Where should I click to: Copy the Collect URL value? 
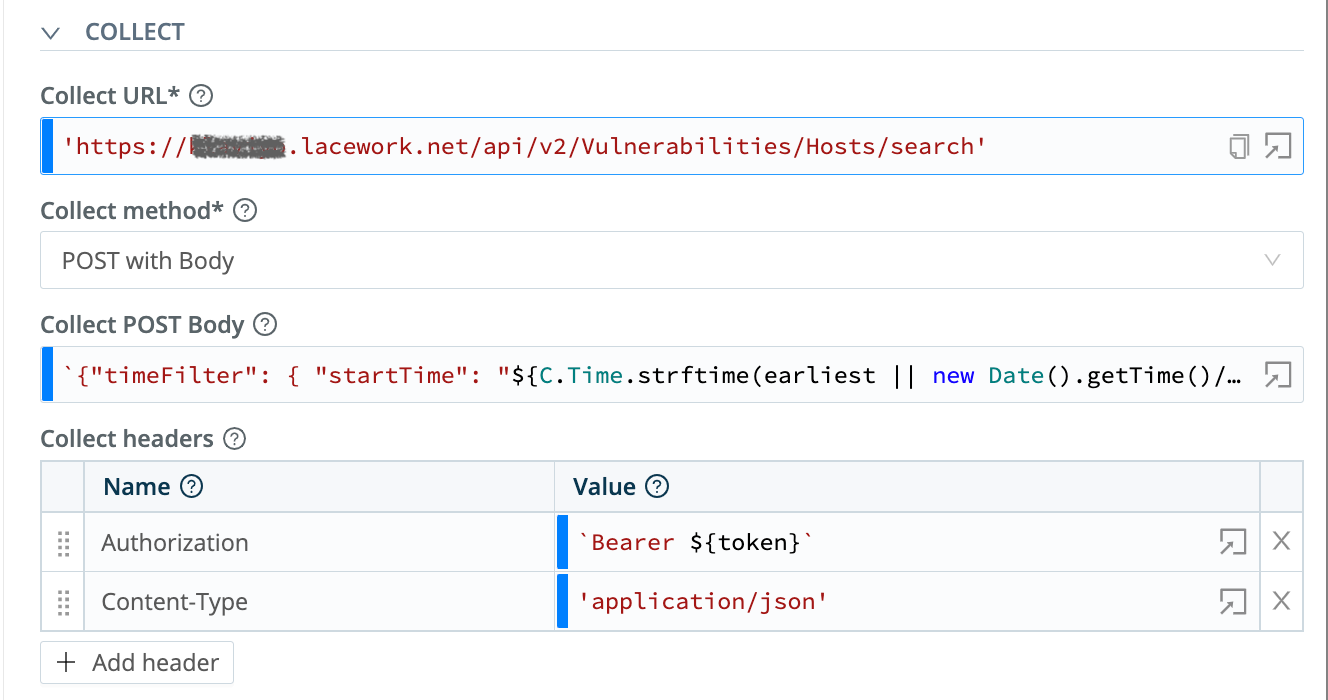pyautogui.click(x=1239, y=145)
